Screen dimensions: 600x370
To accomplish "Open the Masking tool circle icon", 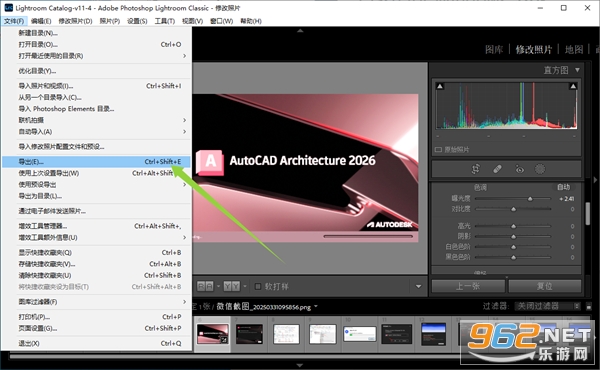I will pyautogui.click(x=540, y=169).
